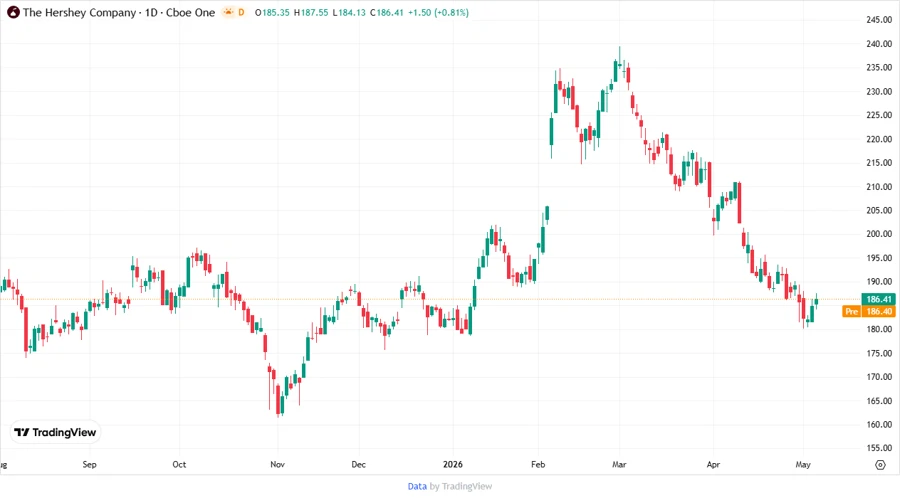This screenshot has width=900, height=498.
Task: Select The Hershey Company symbol title
Action: pyautogui.click(x=79, y=12)
